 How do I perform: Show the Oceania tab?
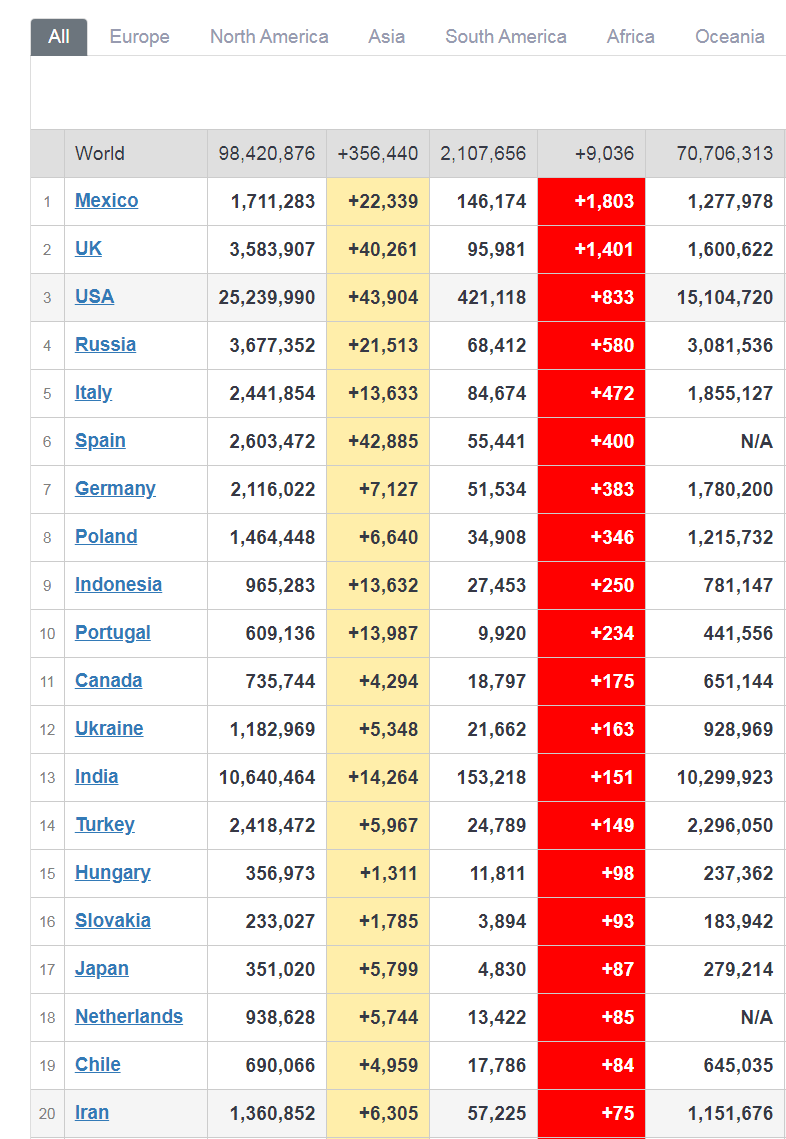pos(729,37)
